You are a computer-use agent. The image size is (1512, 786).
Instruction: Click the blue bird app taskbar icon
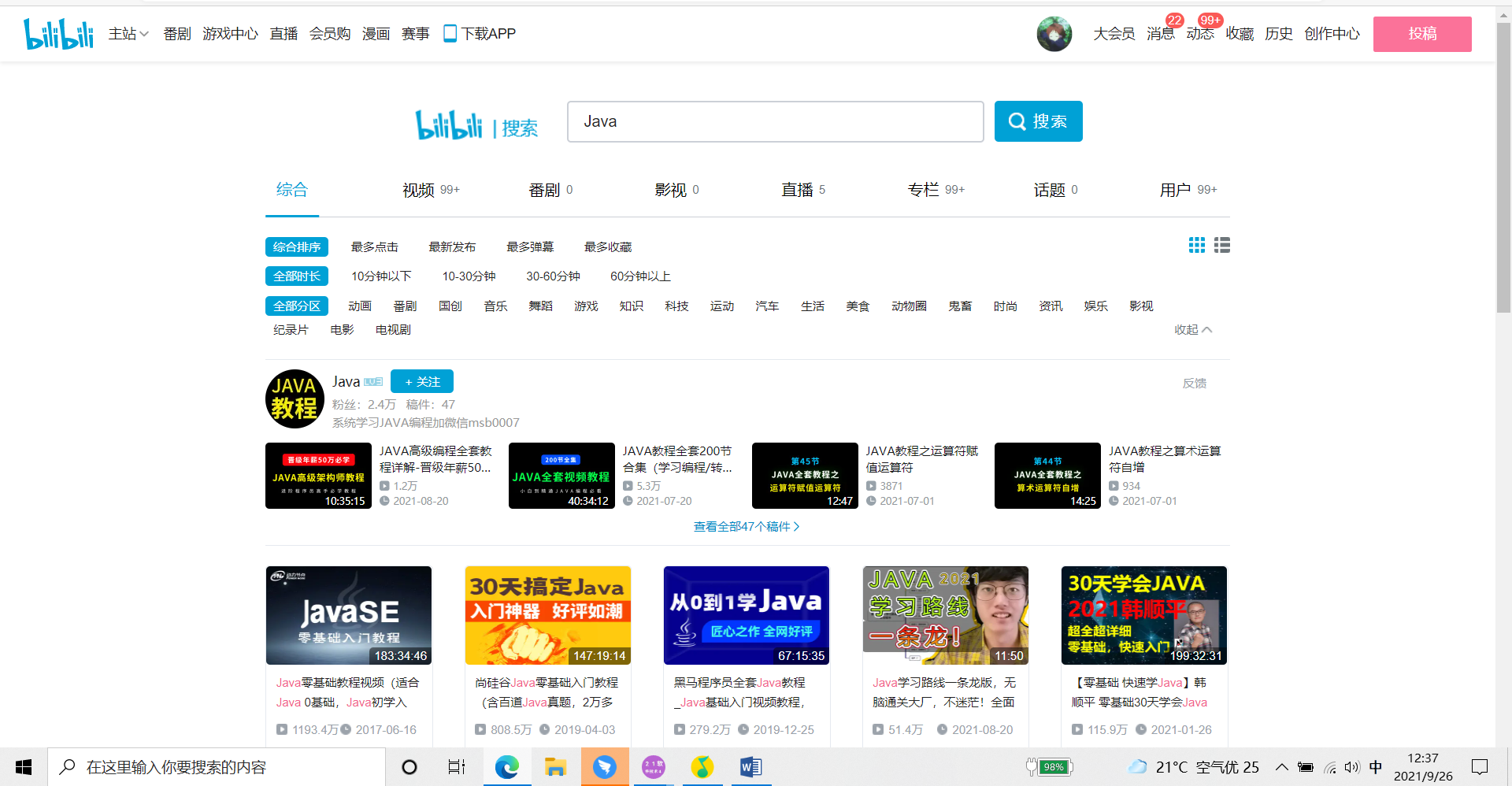(605, 767)
